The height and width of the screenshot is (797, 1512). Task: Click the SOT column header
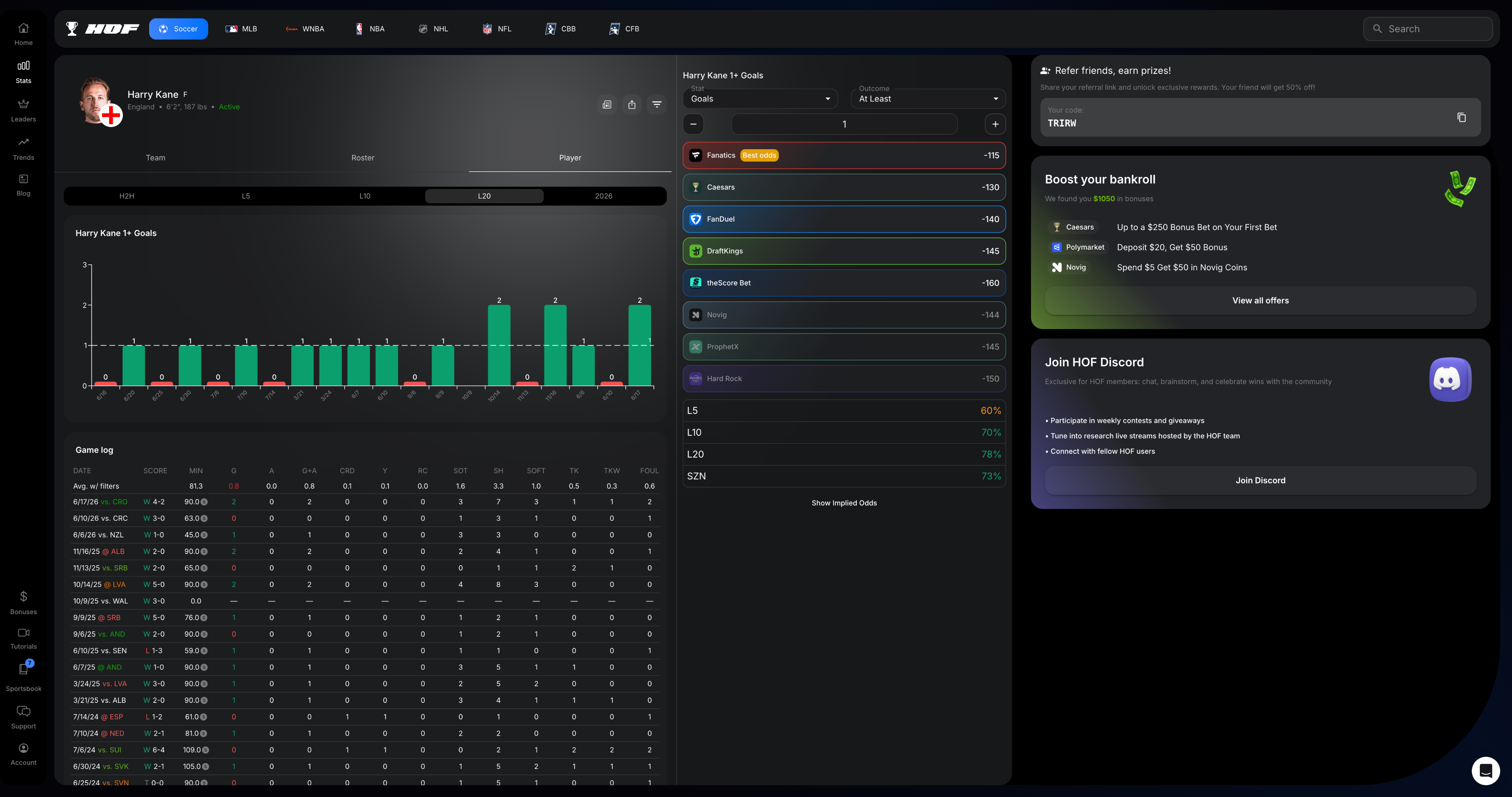click(x=460, y=471)
